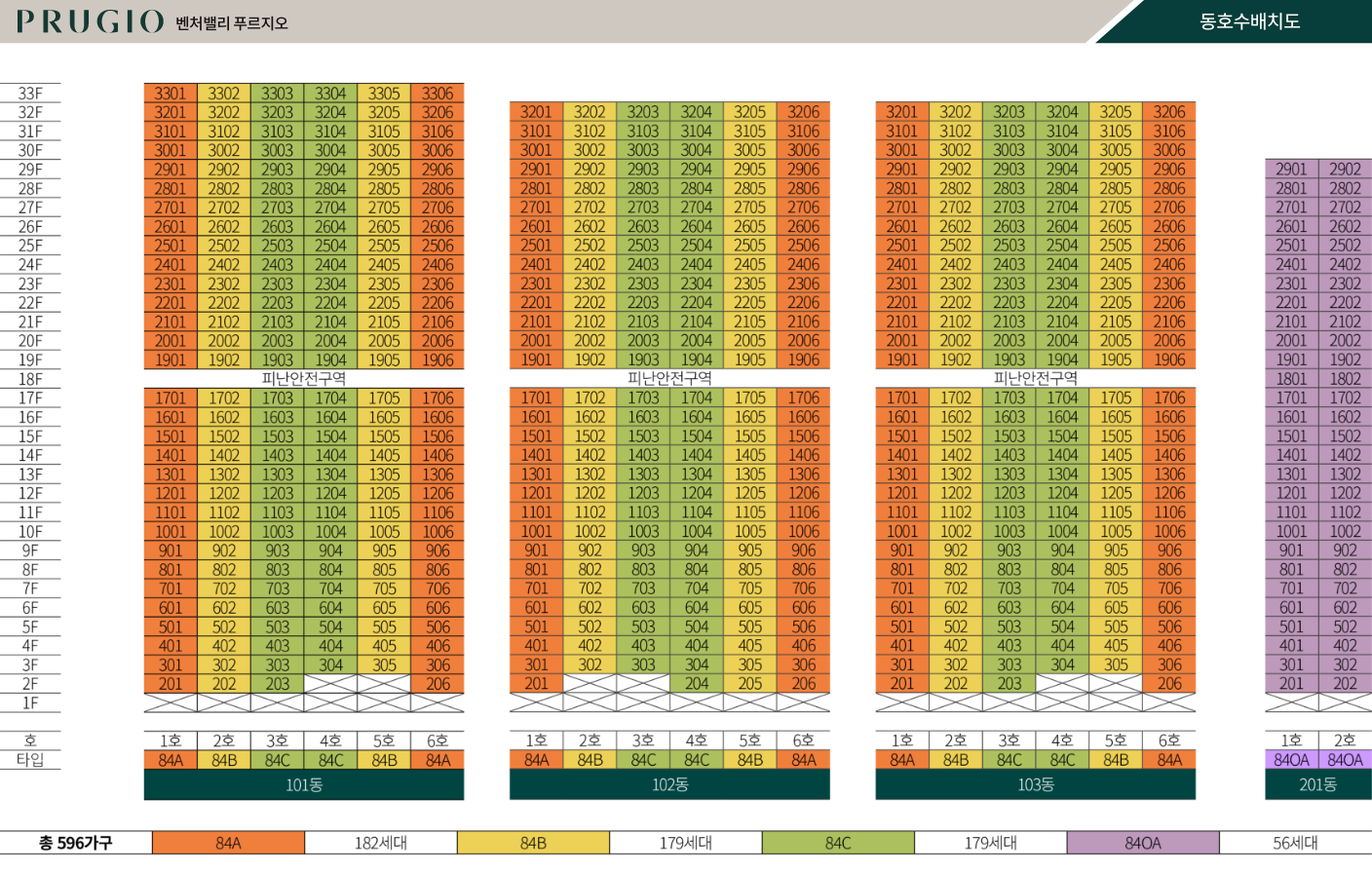Select unit 3301 on the top floor
The image size is (1372, 872).
[171, 94]
